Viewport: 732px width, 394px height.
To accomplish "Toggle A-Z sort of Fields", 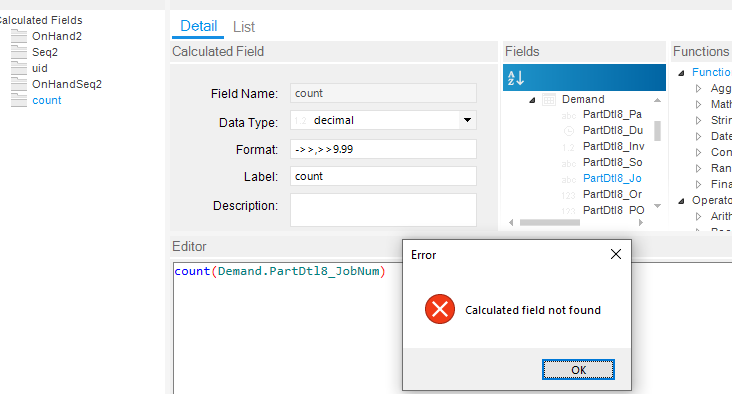I will (x=515, y=77).
